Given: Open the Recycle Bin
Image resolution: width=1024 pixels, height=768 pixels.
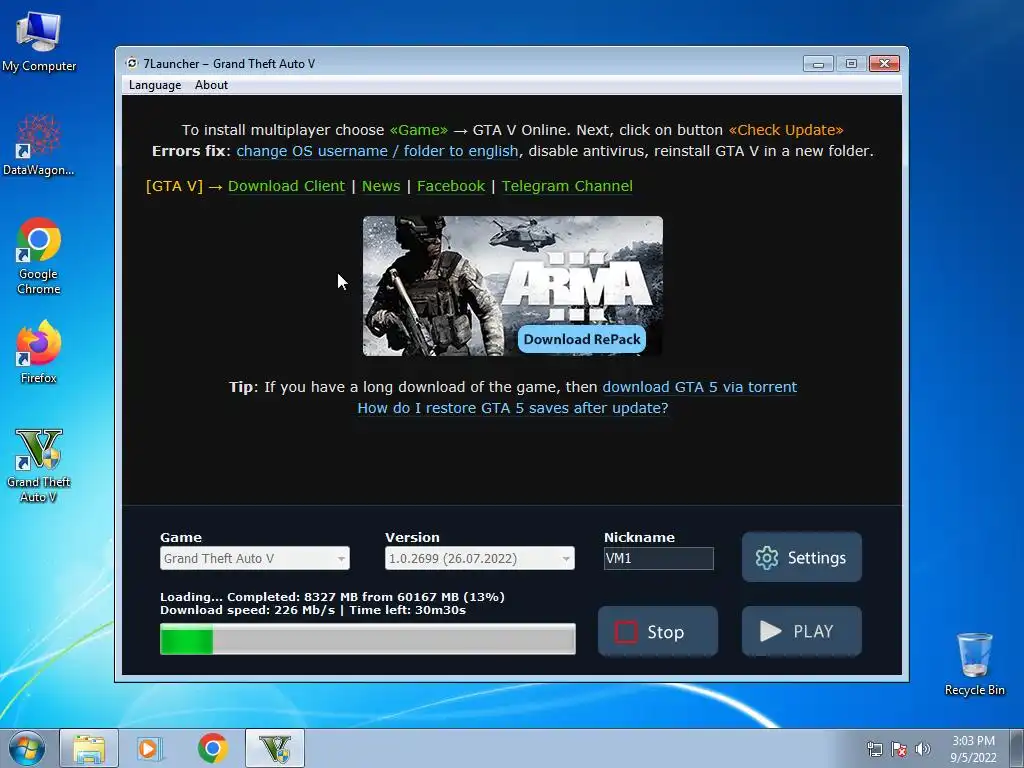Looking at the screenshot, I should click(974, 664).
